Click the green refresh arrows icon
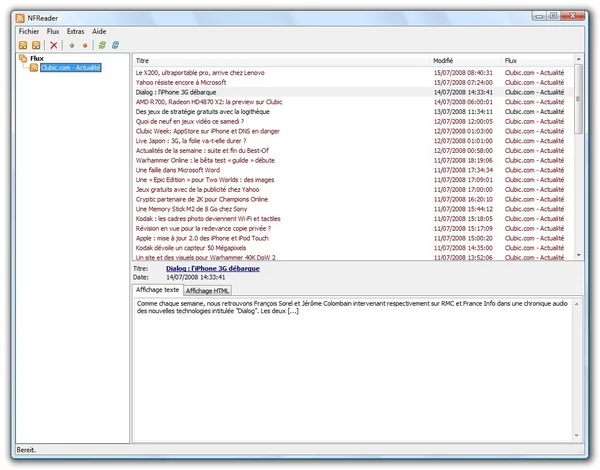Image resolution: width=600 pixels, height=470 pixels. pos(102,45)
